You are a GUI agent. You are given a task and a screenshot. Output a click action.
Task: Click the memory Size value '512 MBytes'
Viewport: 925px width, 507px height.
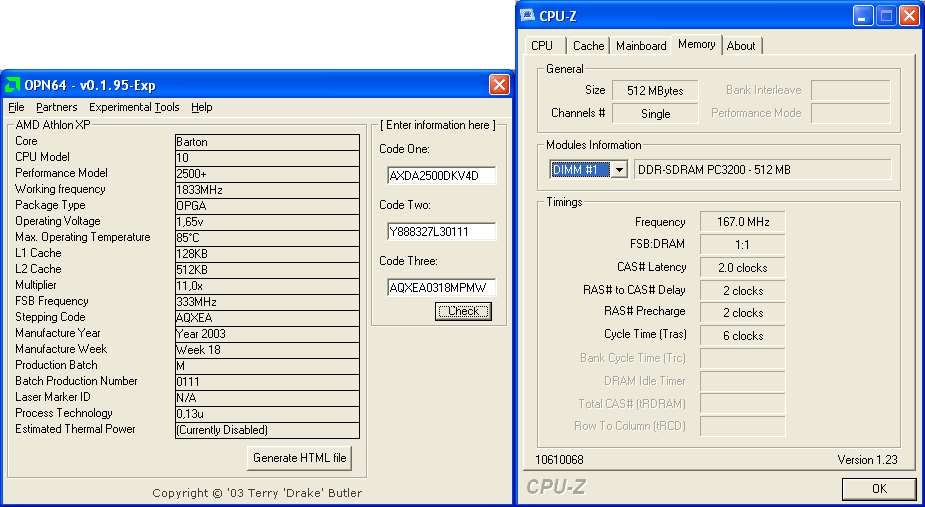[x=655, y=91]
